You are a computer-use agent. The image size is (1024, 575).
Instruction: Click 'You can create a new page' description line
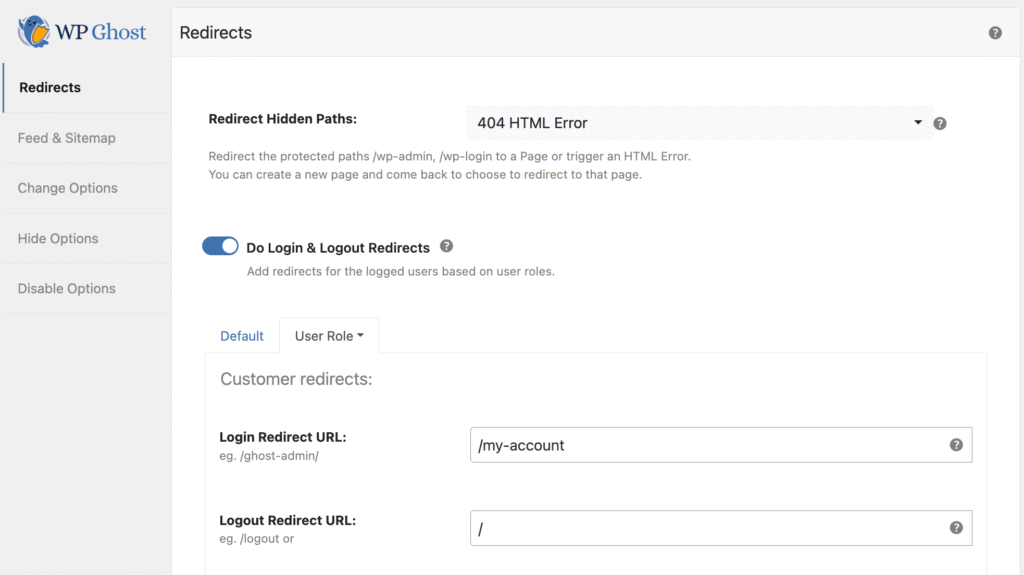pyautogui.click(x=425, y=174)
